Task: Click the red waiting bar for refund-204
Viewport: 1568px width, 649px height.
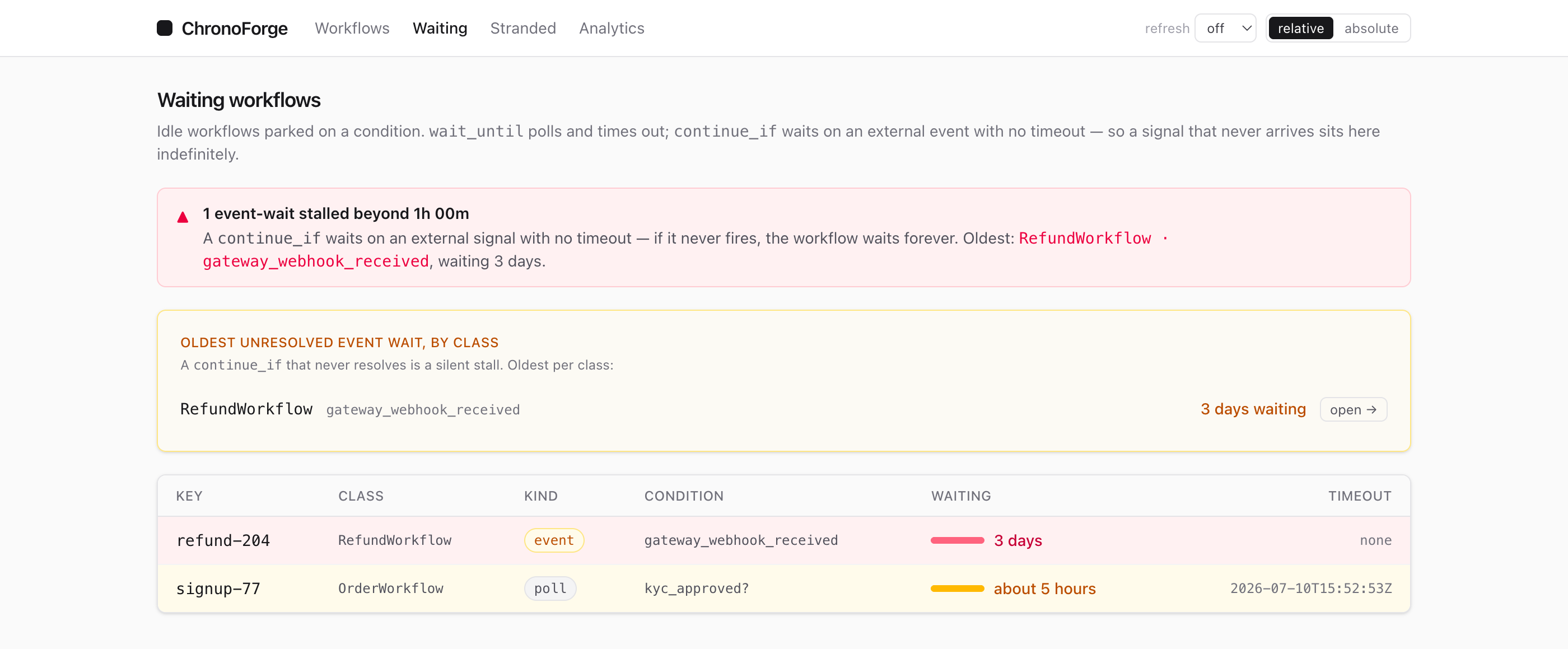Action: [957, 540]
